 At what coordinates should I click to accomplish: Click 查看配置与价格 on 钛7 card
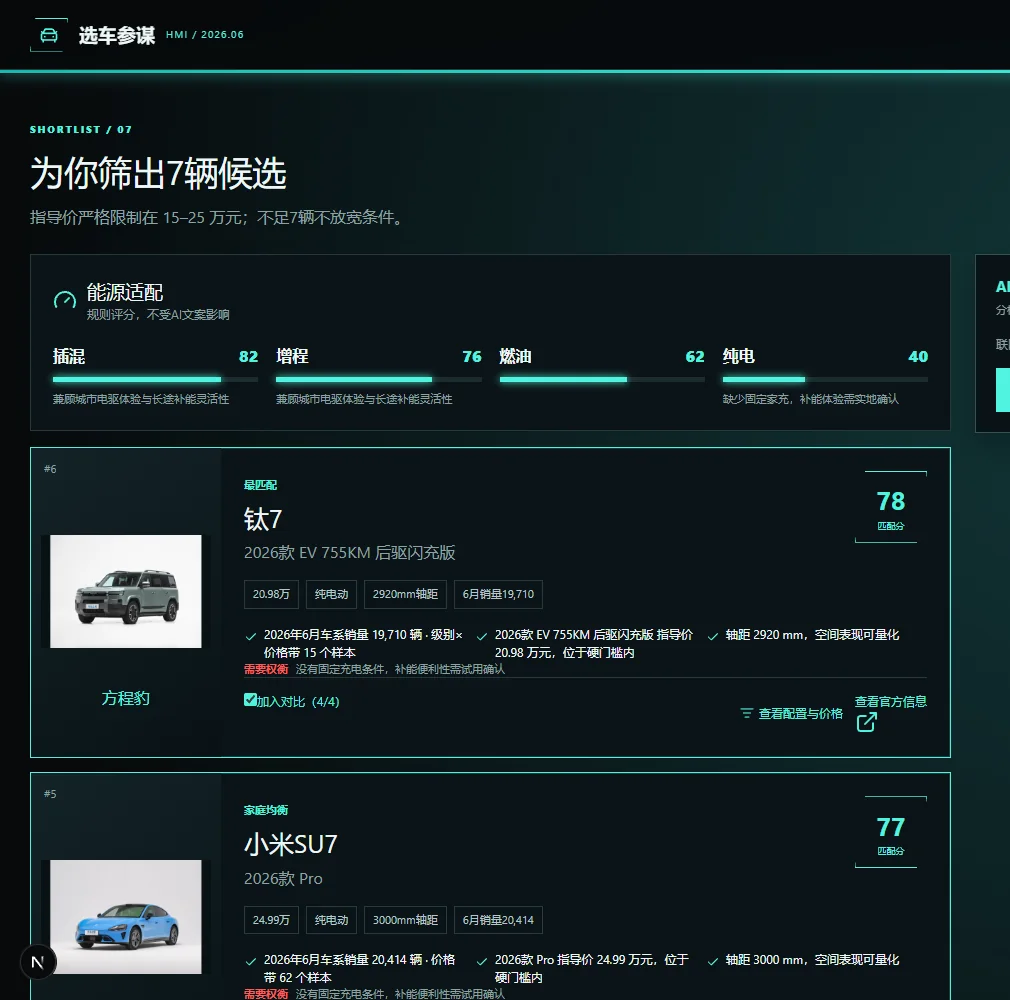click(x=800, y=713)
